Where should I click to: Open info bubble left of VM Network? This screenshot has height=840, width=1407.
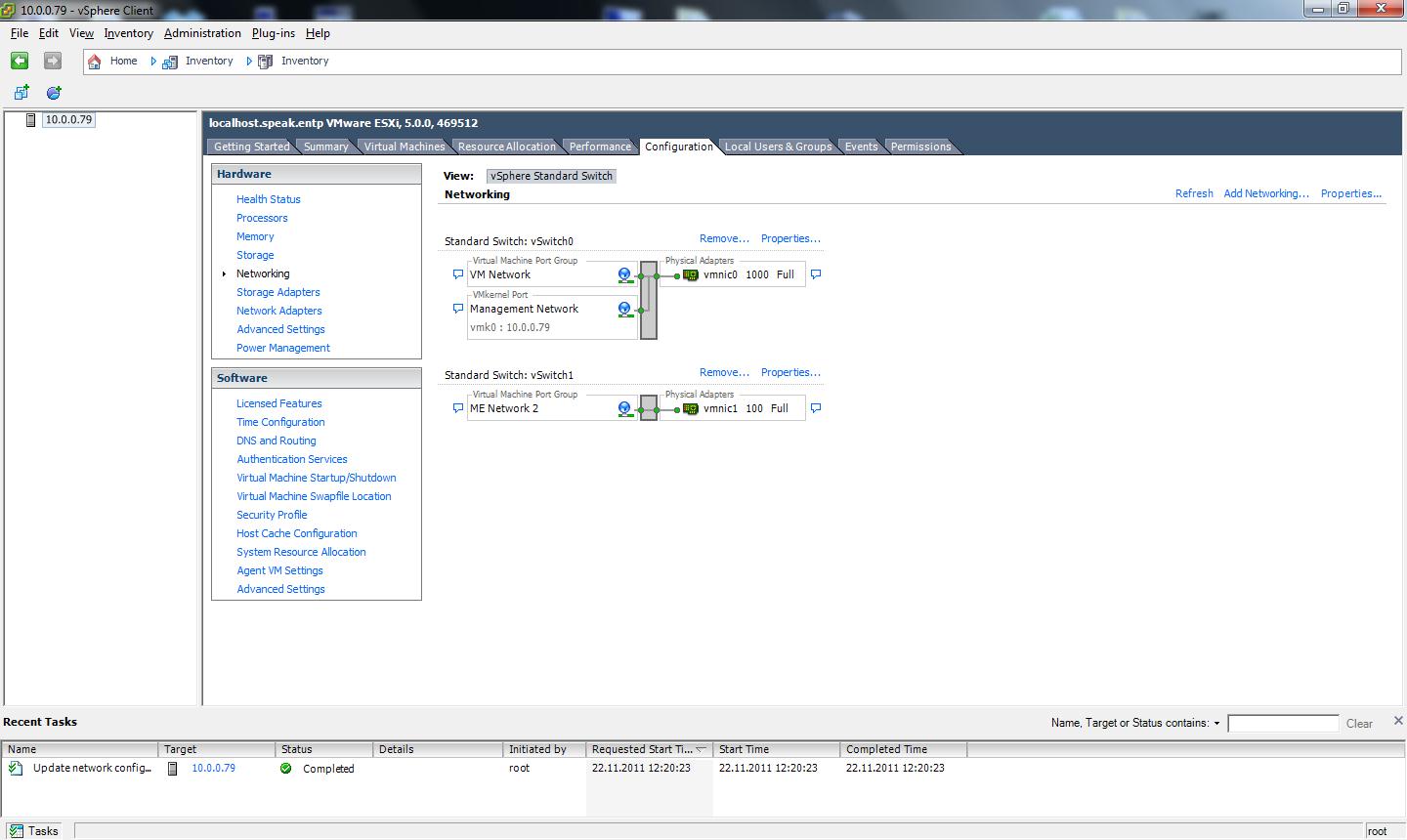[457, 275]
